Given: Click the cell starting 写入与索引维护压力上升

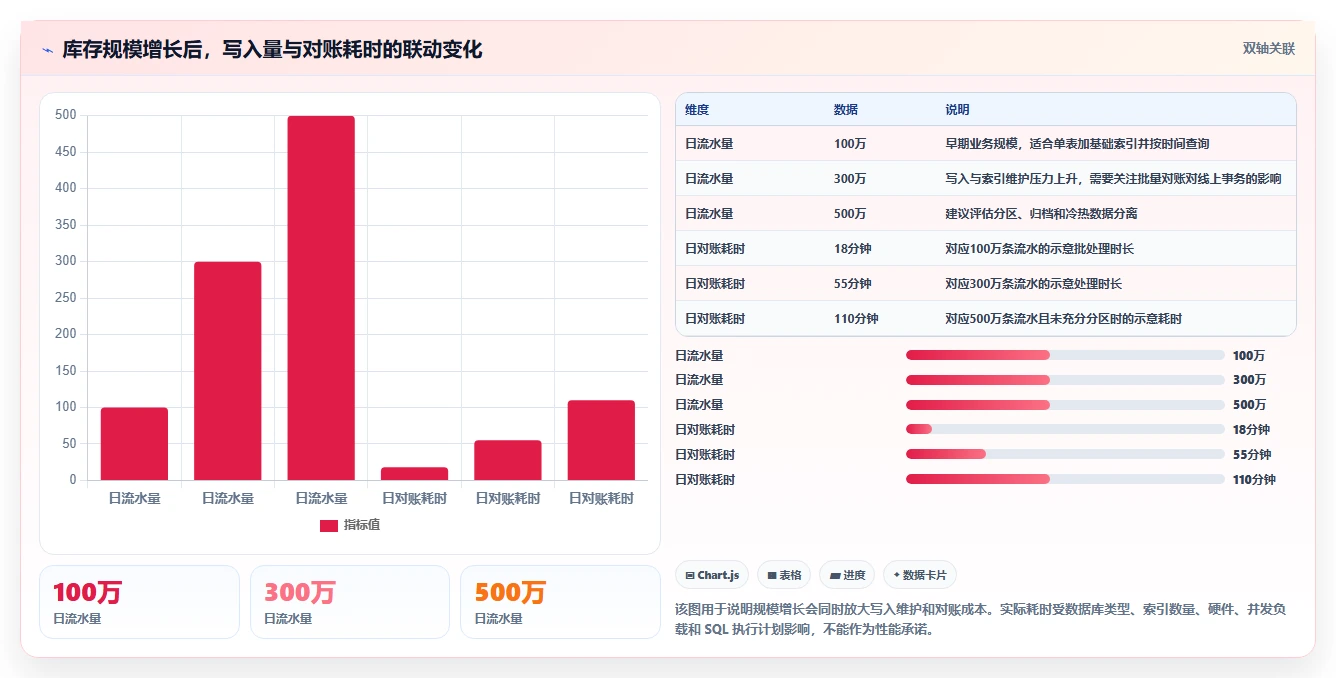Looking at the screenshot, I should point(1113,179).
